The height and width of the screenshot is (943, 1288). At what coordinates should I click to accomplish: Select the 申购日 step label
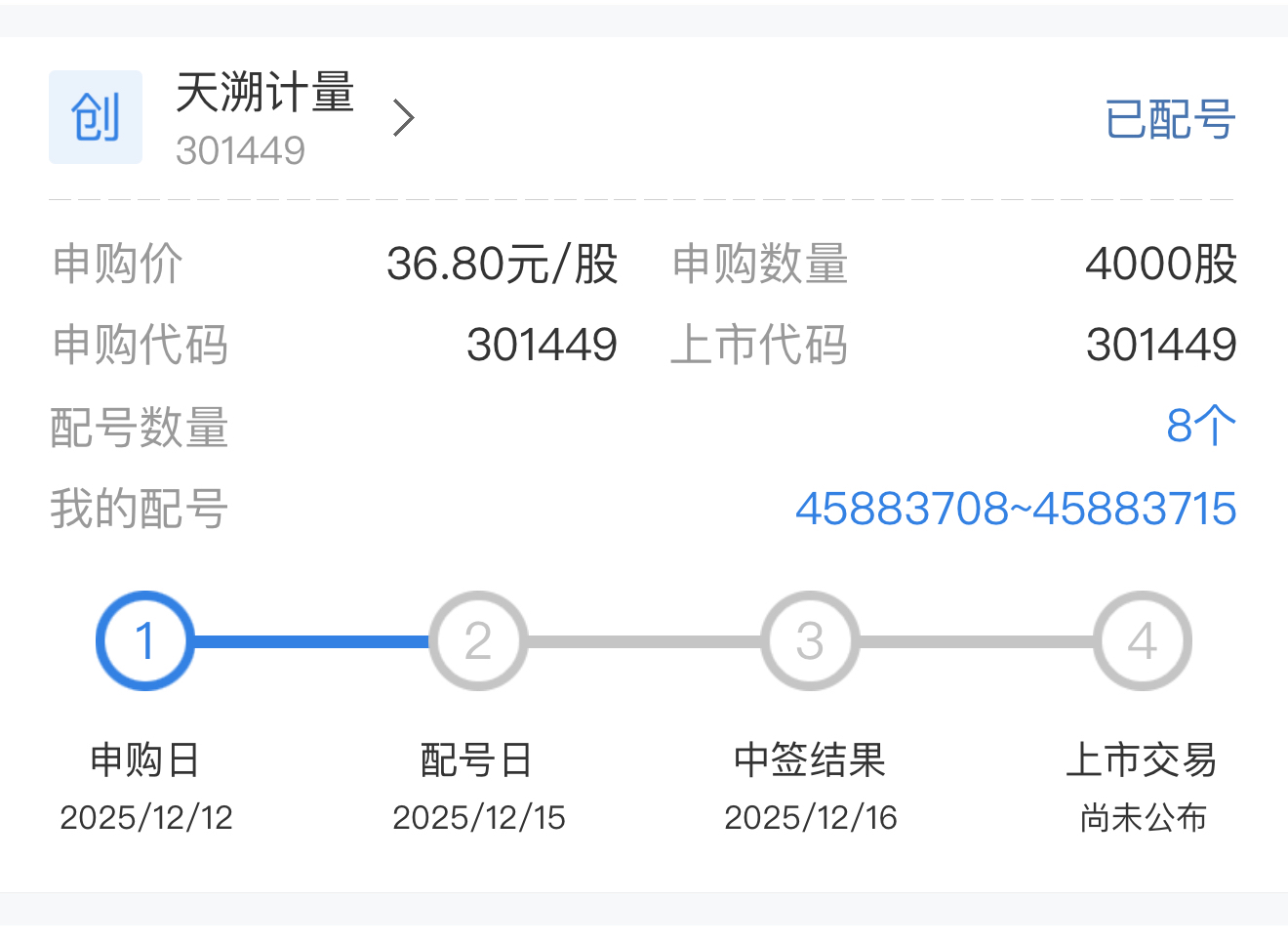pos(145,759)
